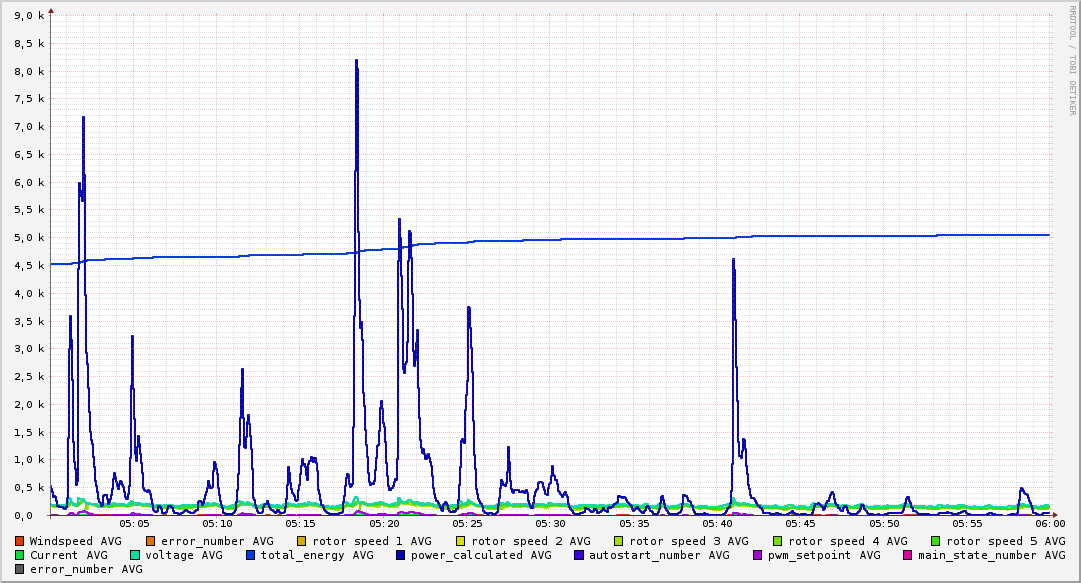This screenshot has height=583, width=1081.
Task: Click the gray error_number AVG swatch
Action: click(x=19, y=570)
